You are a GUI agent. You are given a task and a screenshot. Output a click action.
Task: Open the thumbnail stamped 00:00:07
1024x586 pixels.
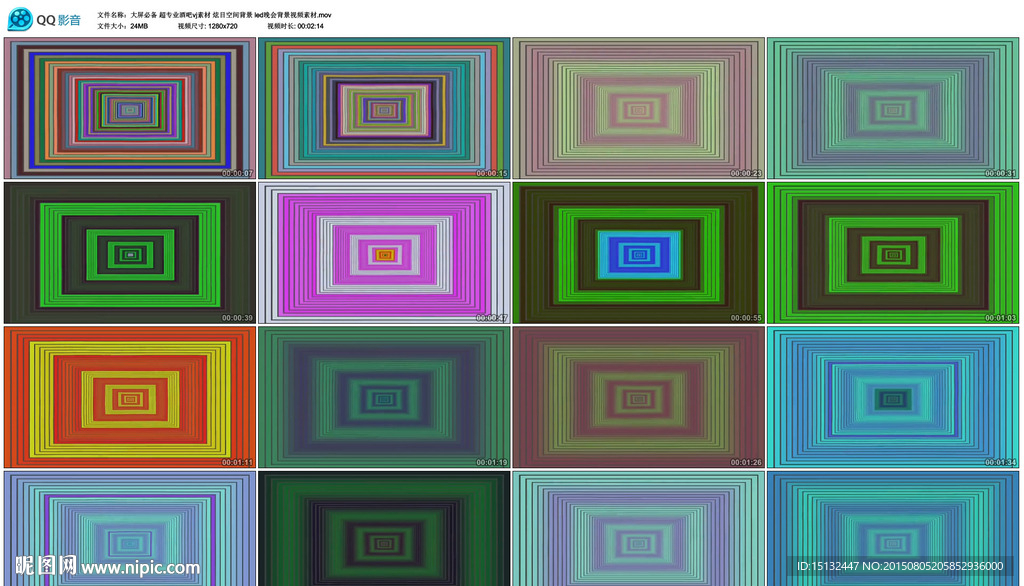(130, 108)
